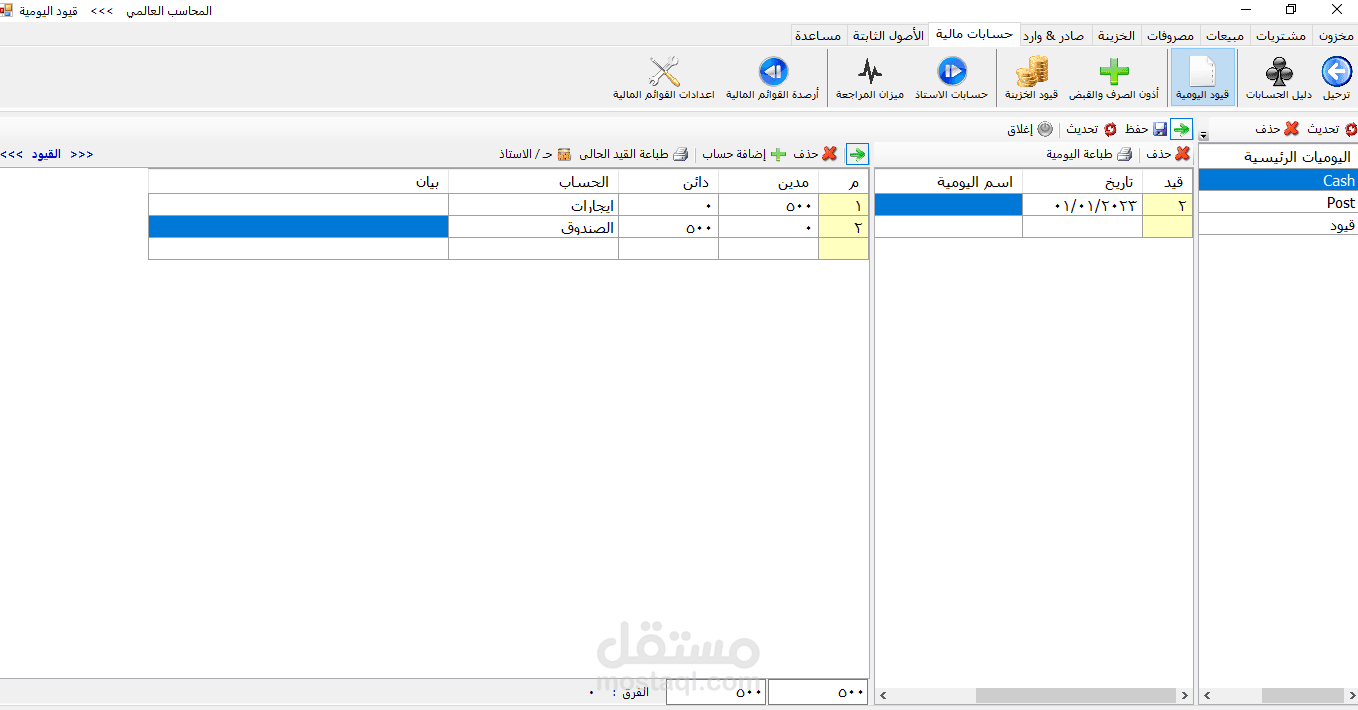The image size is (1358, 710).
Task: Click تحديث refresh in the journals list toolbar
Action: point(1332,129)
